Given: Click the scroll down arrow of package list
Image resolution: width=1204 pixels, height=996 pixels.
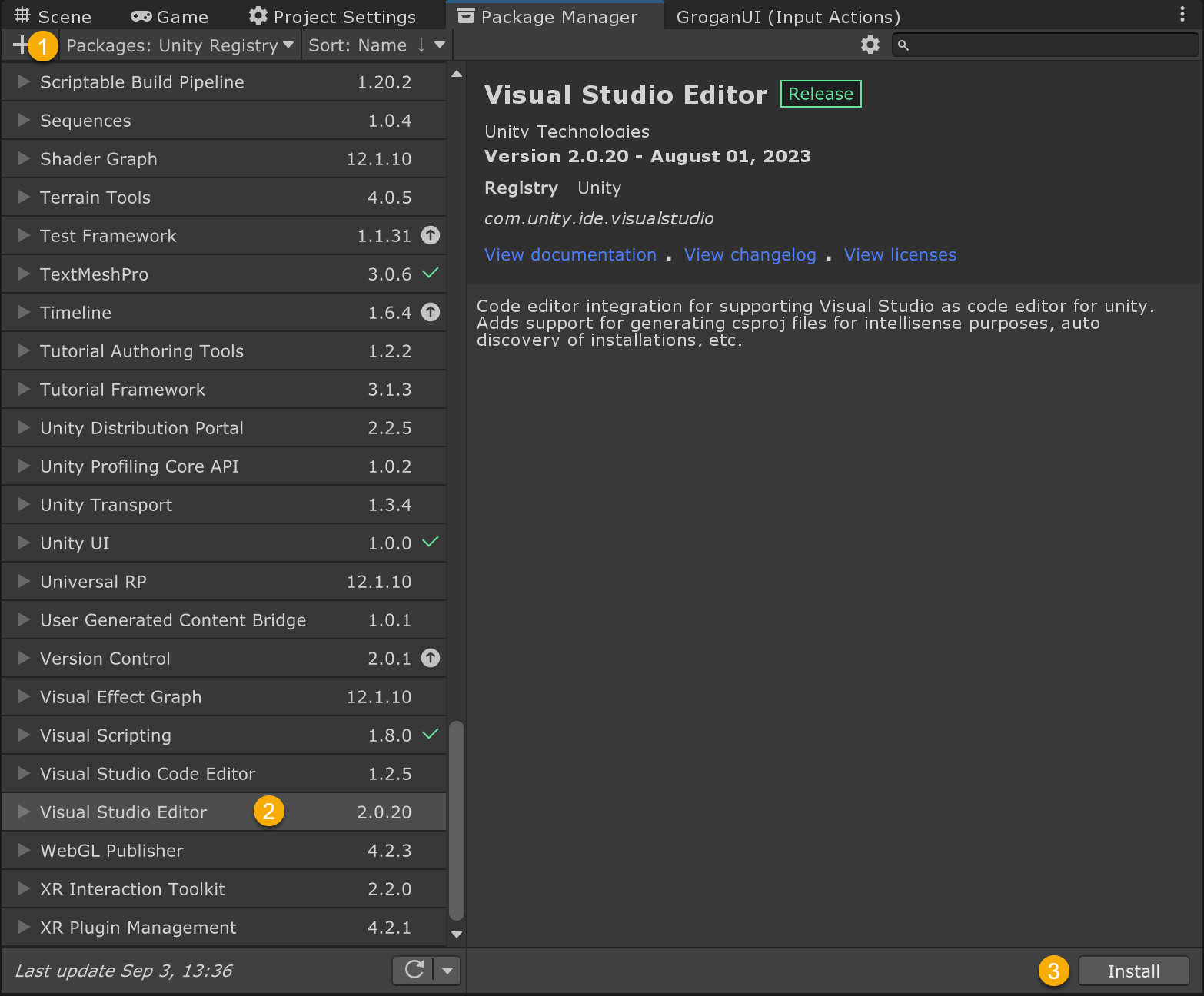Looking at the screenshot, I should [456, 935].
